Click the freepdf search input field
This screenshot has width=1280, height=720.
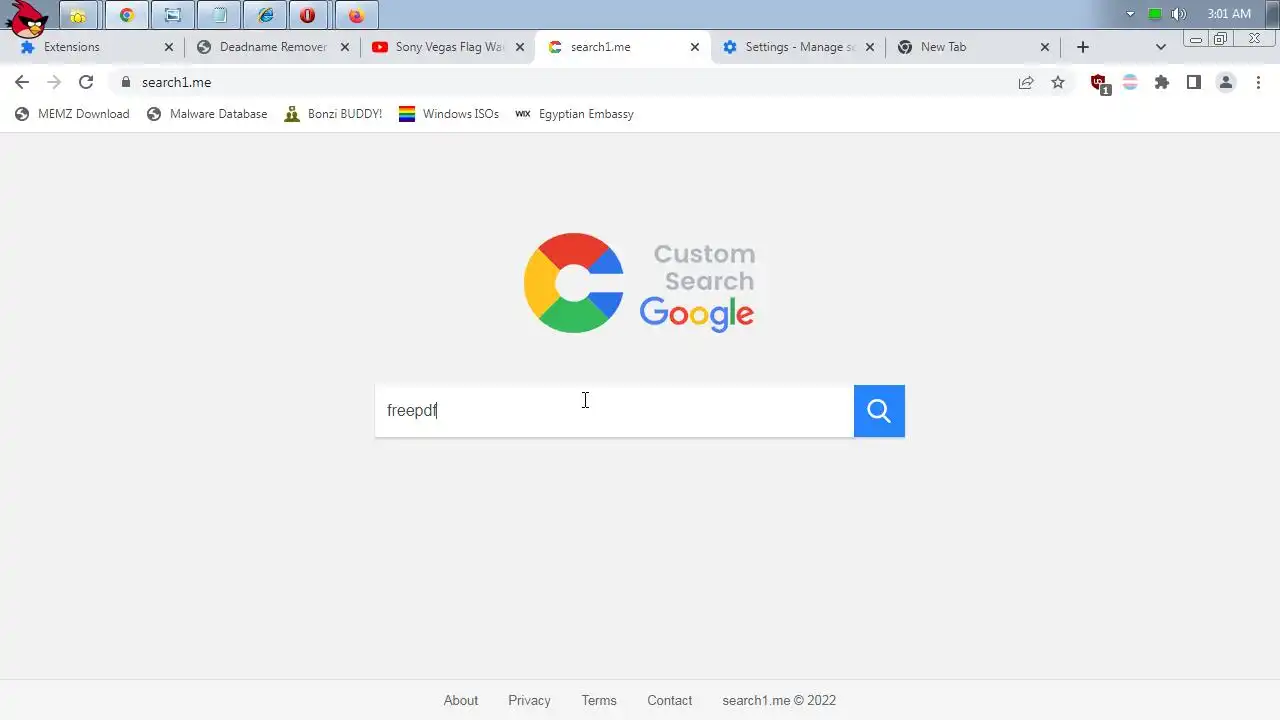click(x=614, y=411)
